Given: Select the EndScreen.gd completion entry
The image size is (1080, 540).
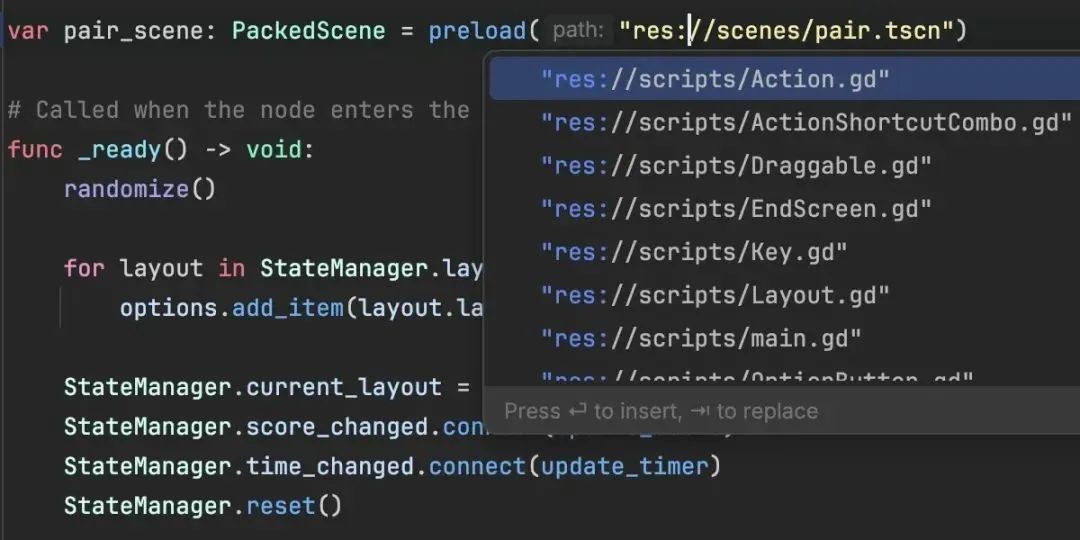Looking at the screenshot, I should click(736, 209).
